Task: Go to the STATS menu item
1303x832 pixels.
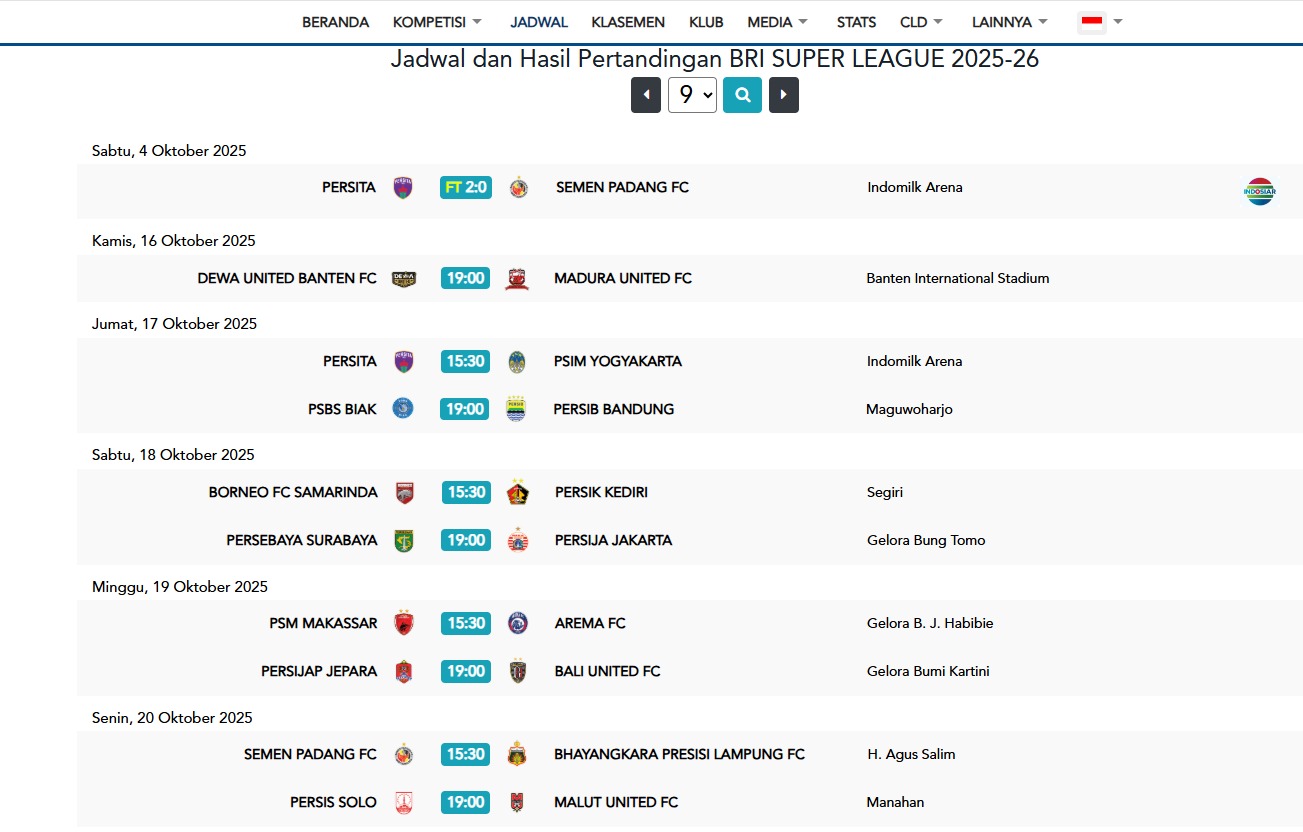Action: pyautogui.click(x=856, y=22)
